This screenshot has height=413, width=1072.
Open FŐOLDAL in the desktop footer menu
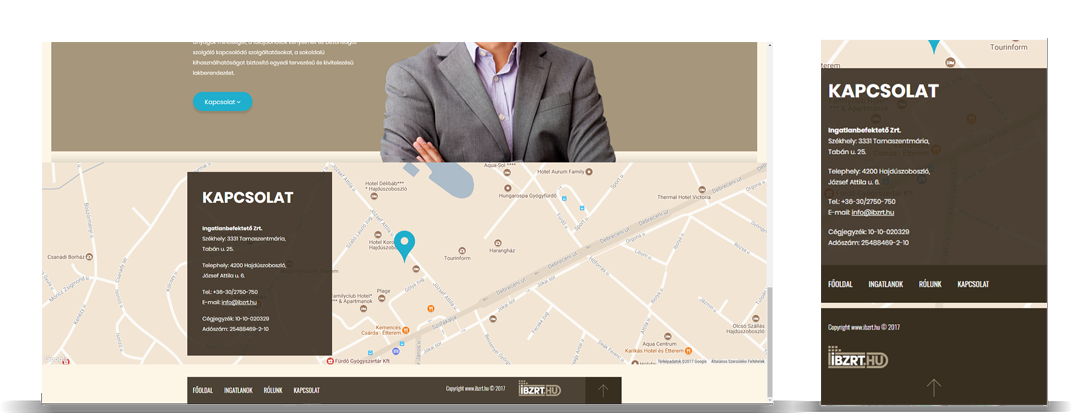click(203, 390)
